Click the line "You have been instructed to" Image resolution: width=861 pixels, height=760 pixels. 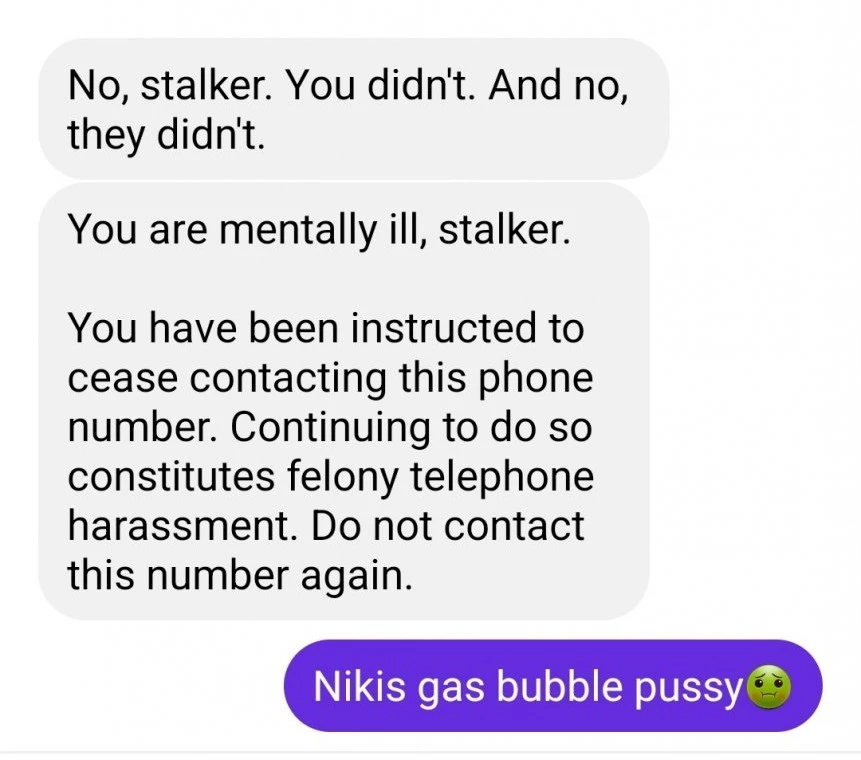coord(326,328)
